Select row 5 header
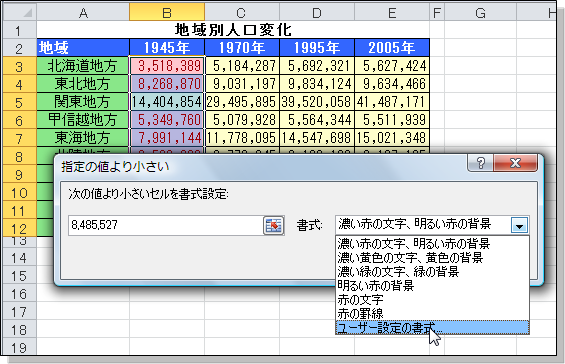 point(19,102)
